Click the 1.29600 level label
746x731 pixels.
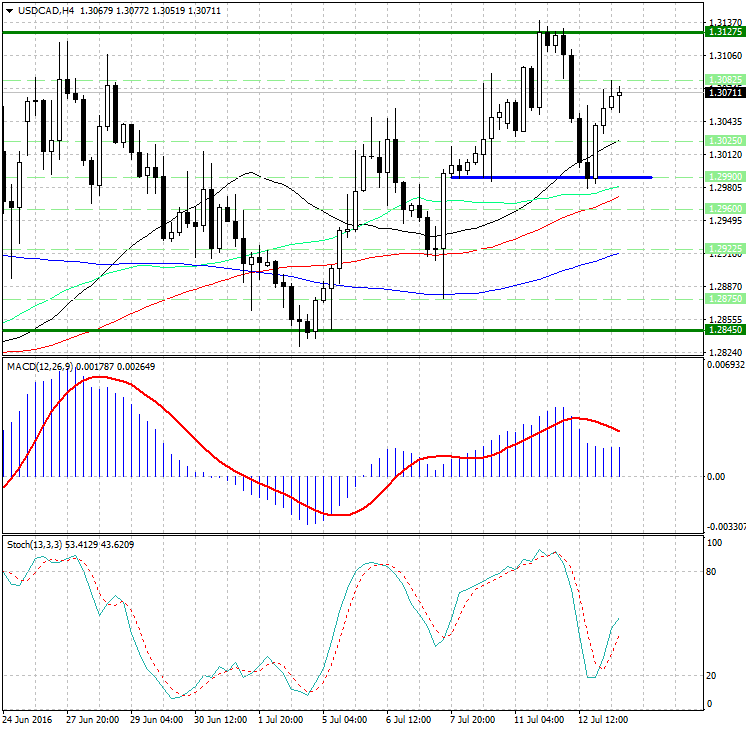tap(724, 209)
